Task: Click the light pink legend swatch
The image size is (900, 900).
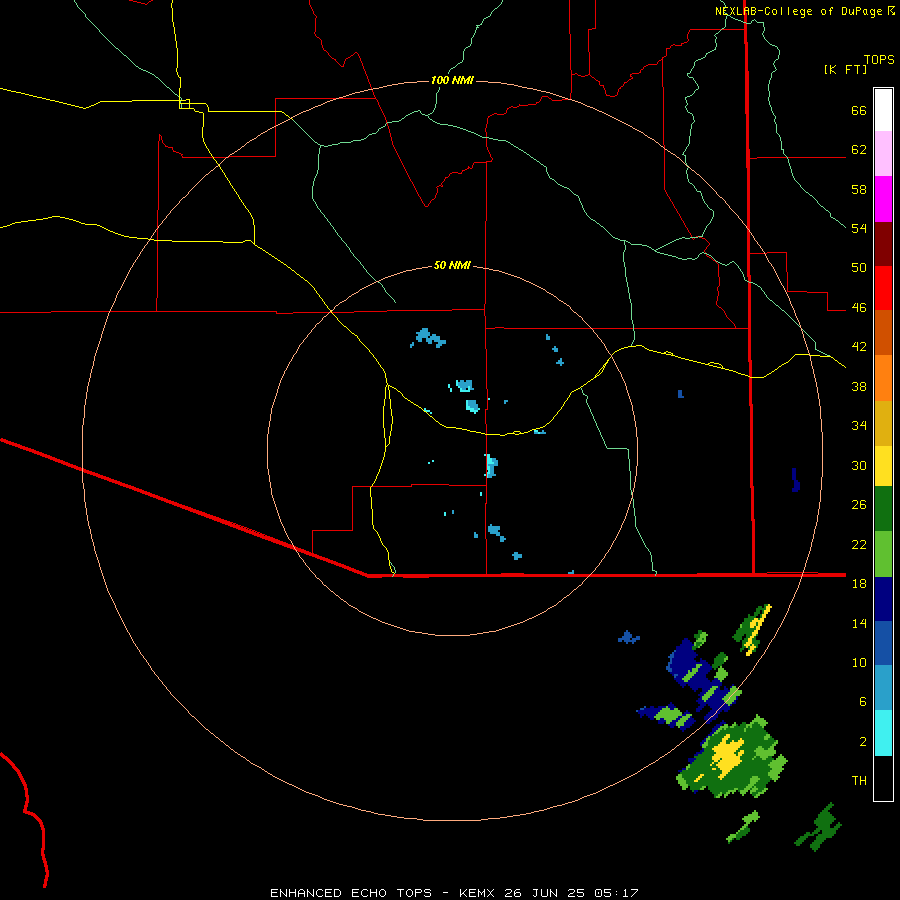Action: pyautogui.click(x=883, y=153)
